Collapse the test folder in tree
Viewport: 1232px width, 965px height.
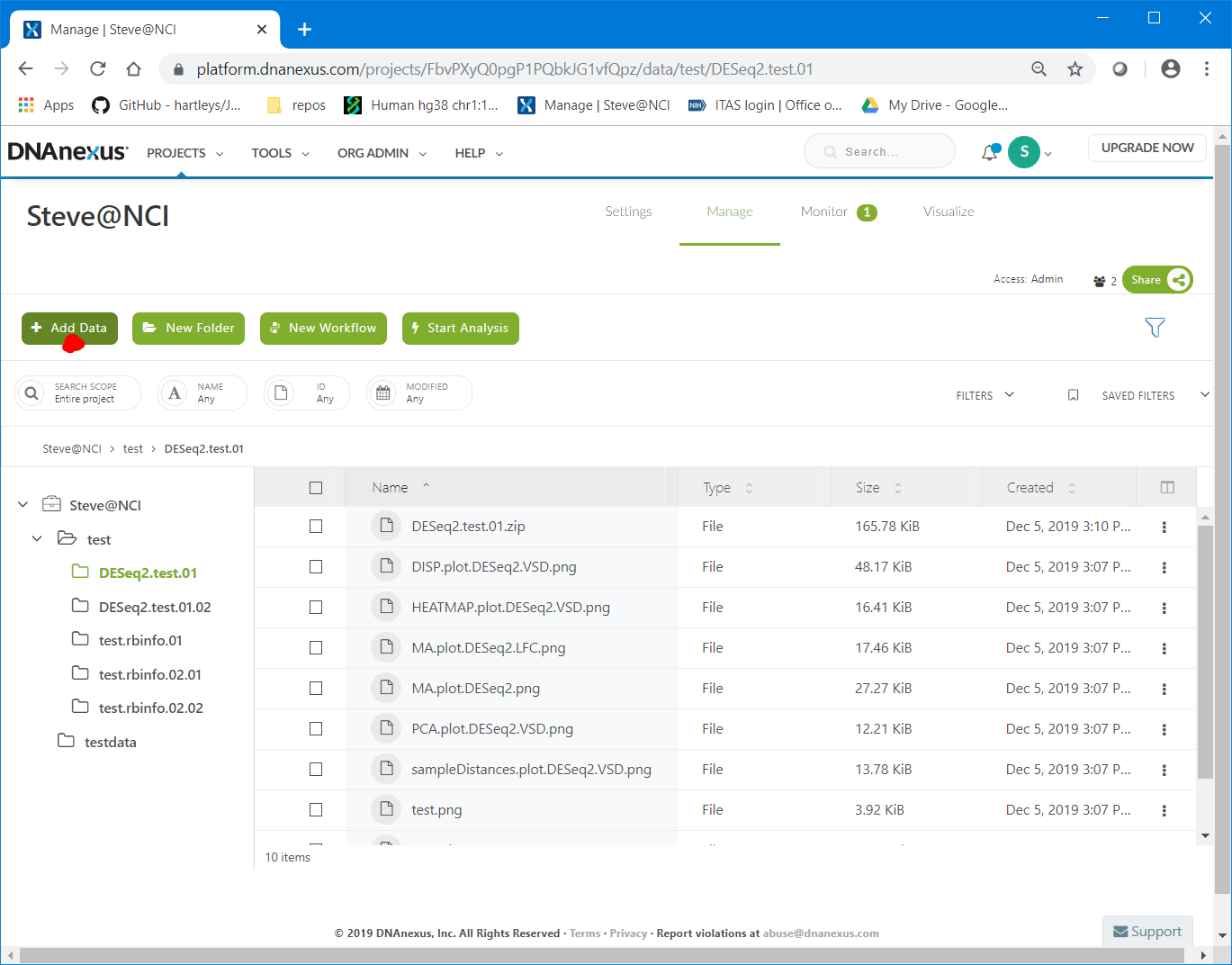37,539
